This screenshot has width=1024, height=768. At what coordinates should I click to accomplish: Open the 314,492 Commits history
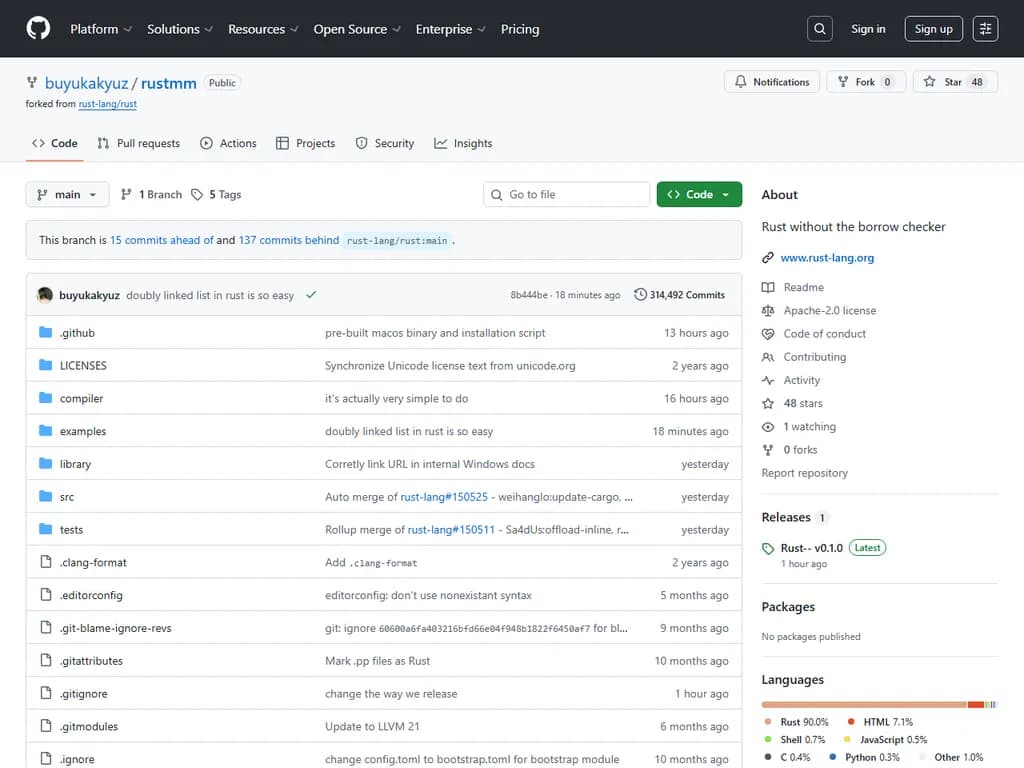[680, 295]
